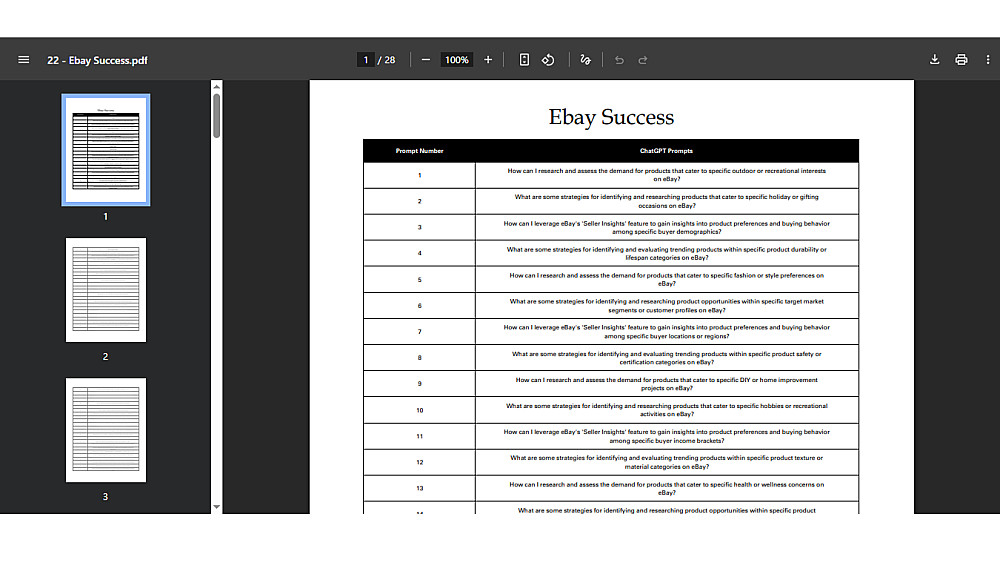
Task: Click the undo arrow icon
Action: point(619,60)
